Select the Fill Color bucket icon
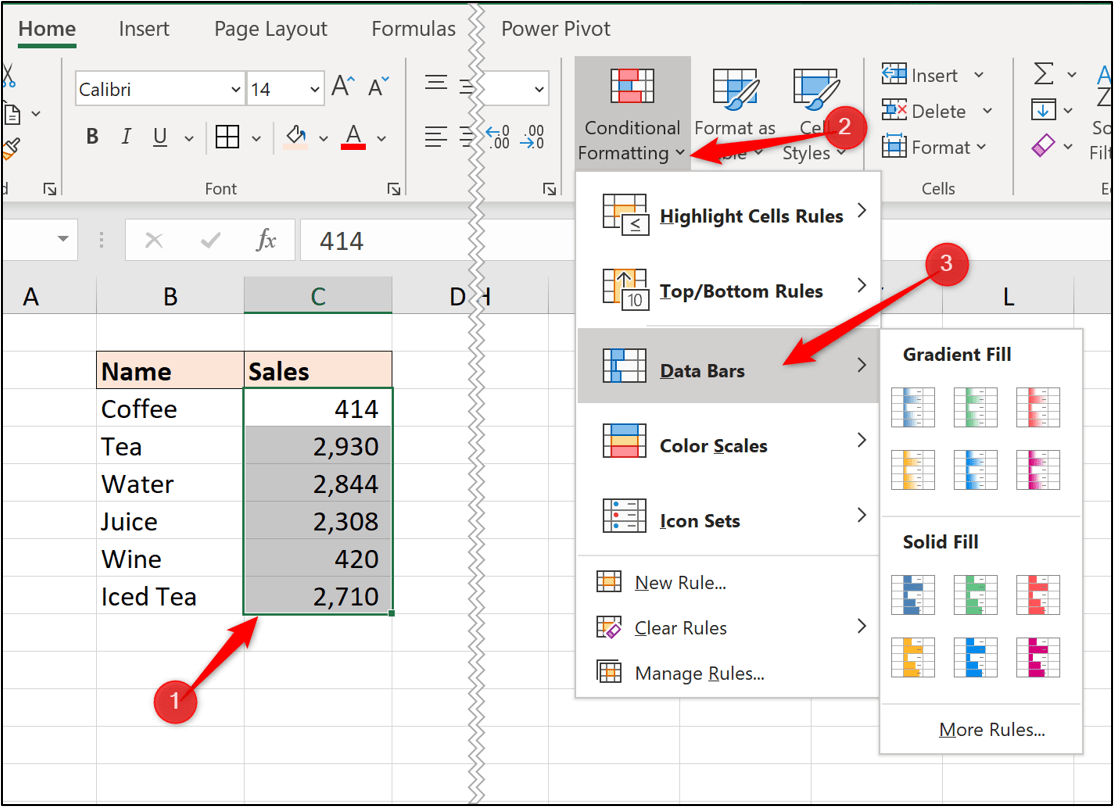The height and width of the screenshot is (807, 1114). pyautogui.click(x=296, y=137)
